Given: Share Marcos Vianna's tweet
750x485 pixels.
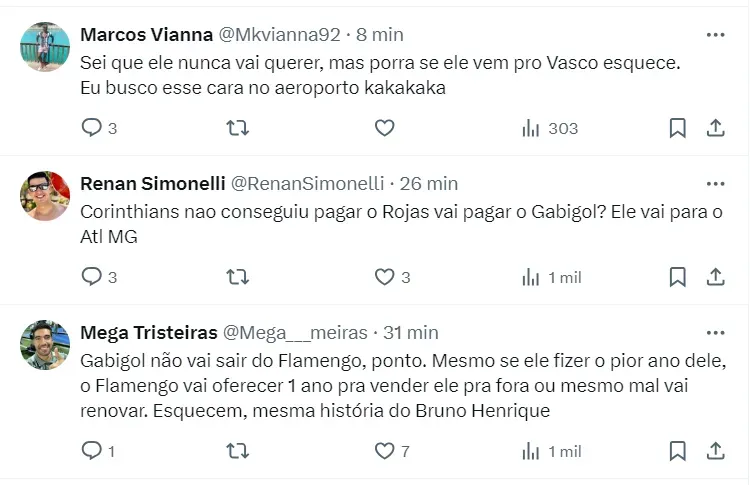Looking at the screenshot, I should point(715,128).
